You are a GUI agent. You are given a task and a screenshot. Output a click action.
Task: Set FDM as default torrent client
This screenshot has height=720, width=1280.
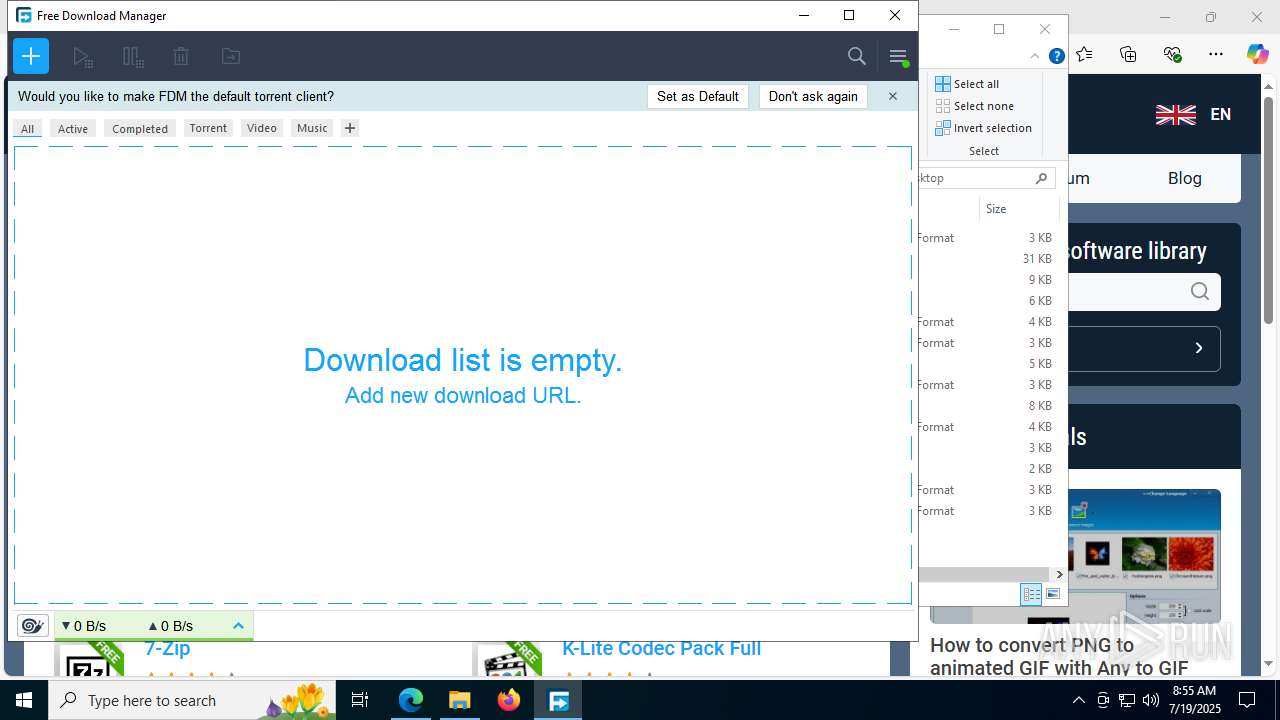(698, 96)
